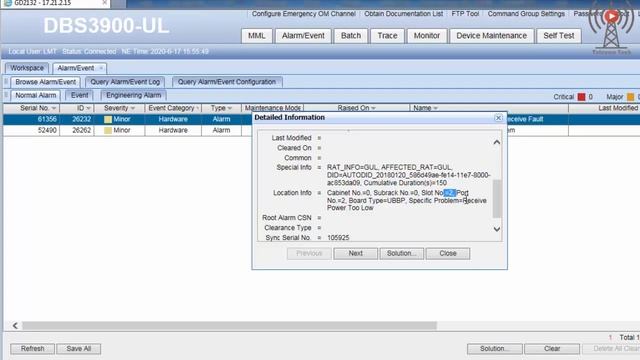Open ID column filter dropdown

[x=88, y=108]
